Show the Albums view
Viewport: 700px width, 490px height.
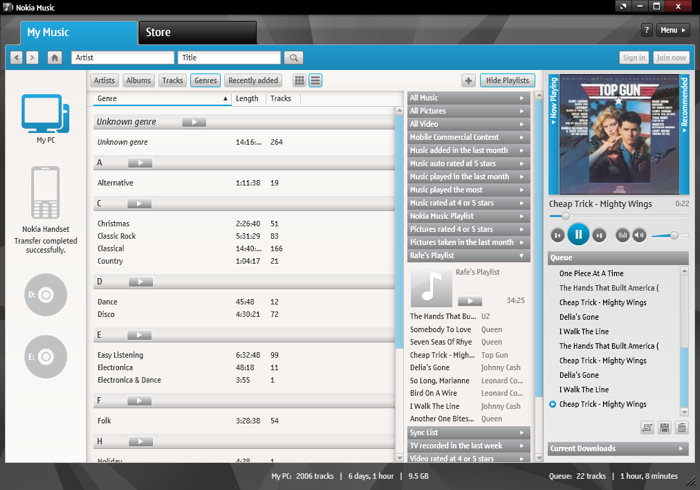138,80
